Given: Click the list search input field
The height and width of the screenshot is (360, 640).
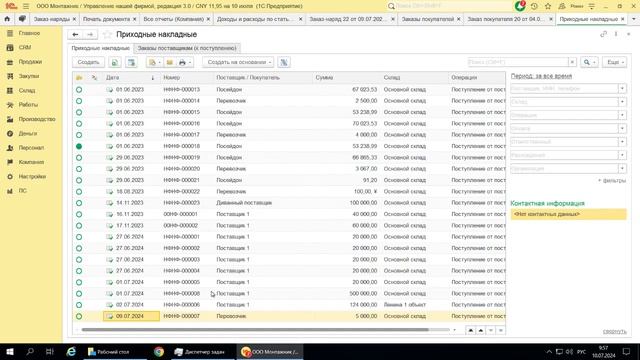Looking at the screenshot, I should 518,62.
